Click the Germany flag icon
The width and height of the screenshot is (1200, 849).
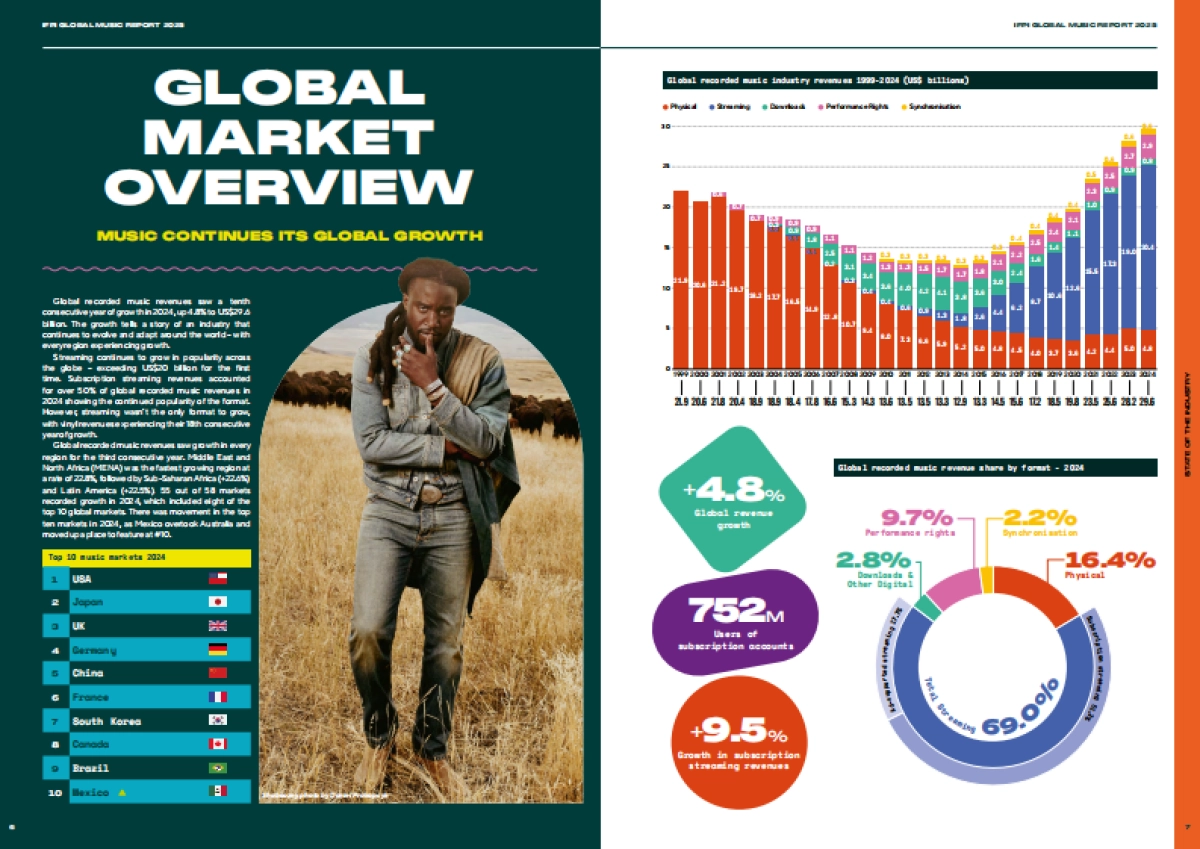[218, 650]
